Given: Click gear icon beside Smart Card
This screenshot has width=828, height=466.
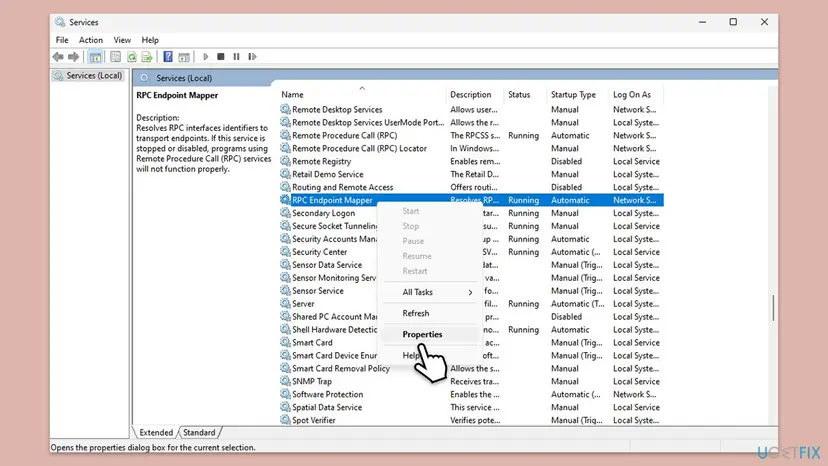Looking at the screenshot, I should pyautogui.click(x=285, y=342).
